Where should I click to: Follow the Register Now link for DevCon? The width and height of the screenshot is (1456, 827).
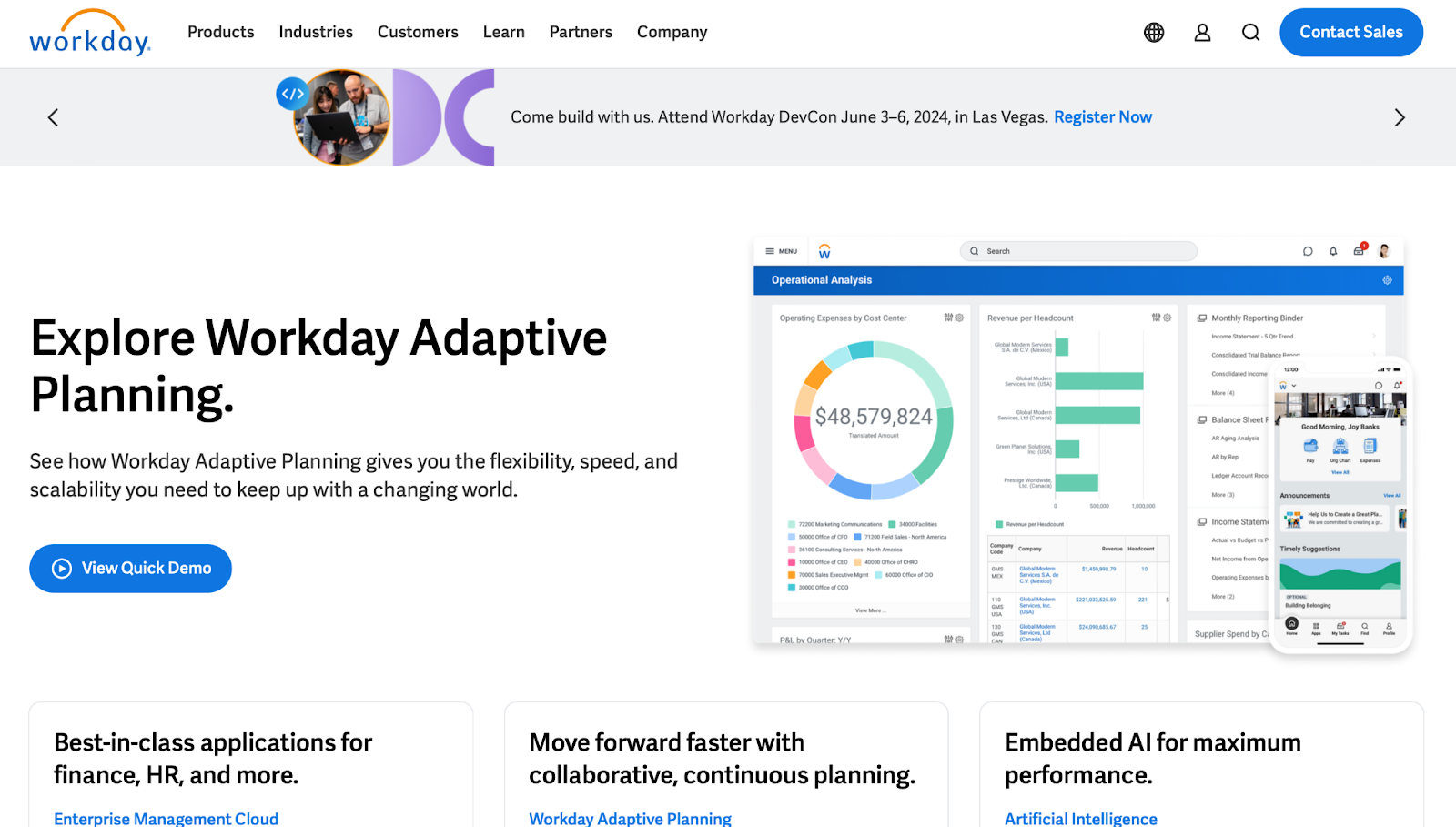(1102, 116)
